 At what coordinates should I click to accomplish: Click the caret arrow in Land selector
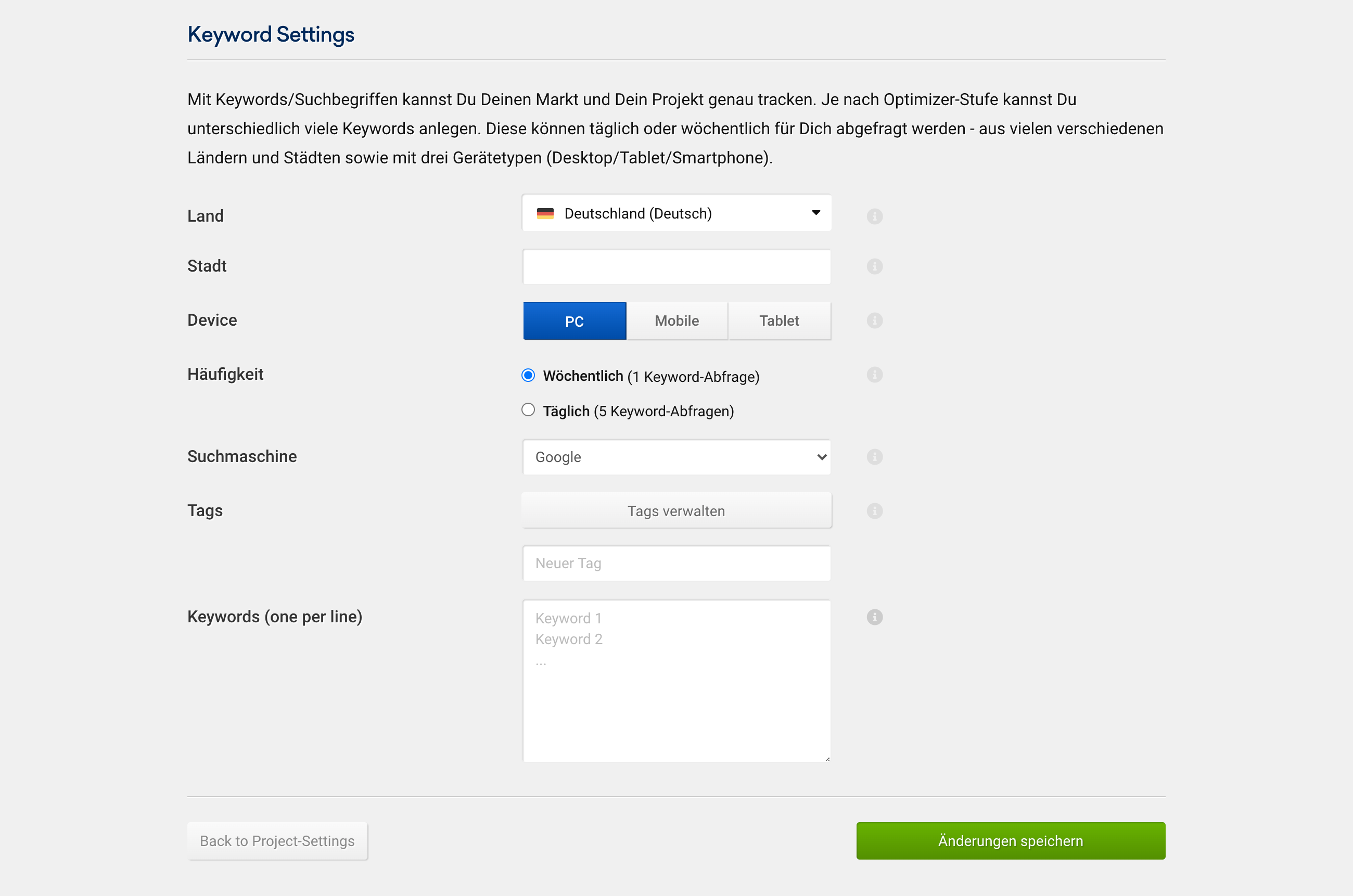[x=816, y=213]
